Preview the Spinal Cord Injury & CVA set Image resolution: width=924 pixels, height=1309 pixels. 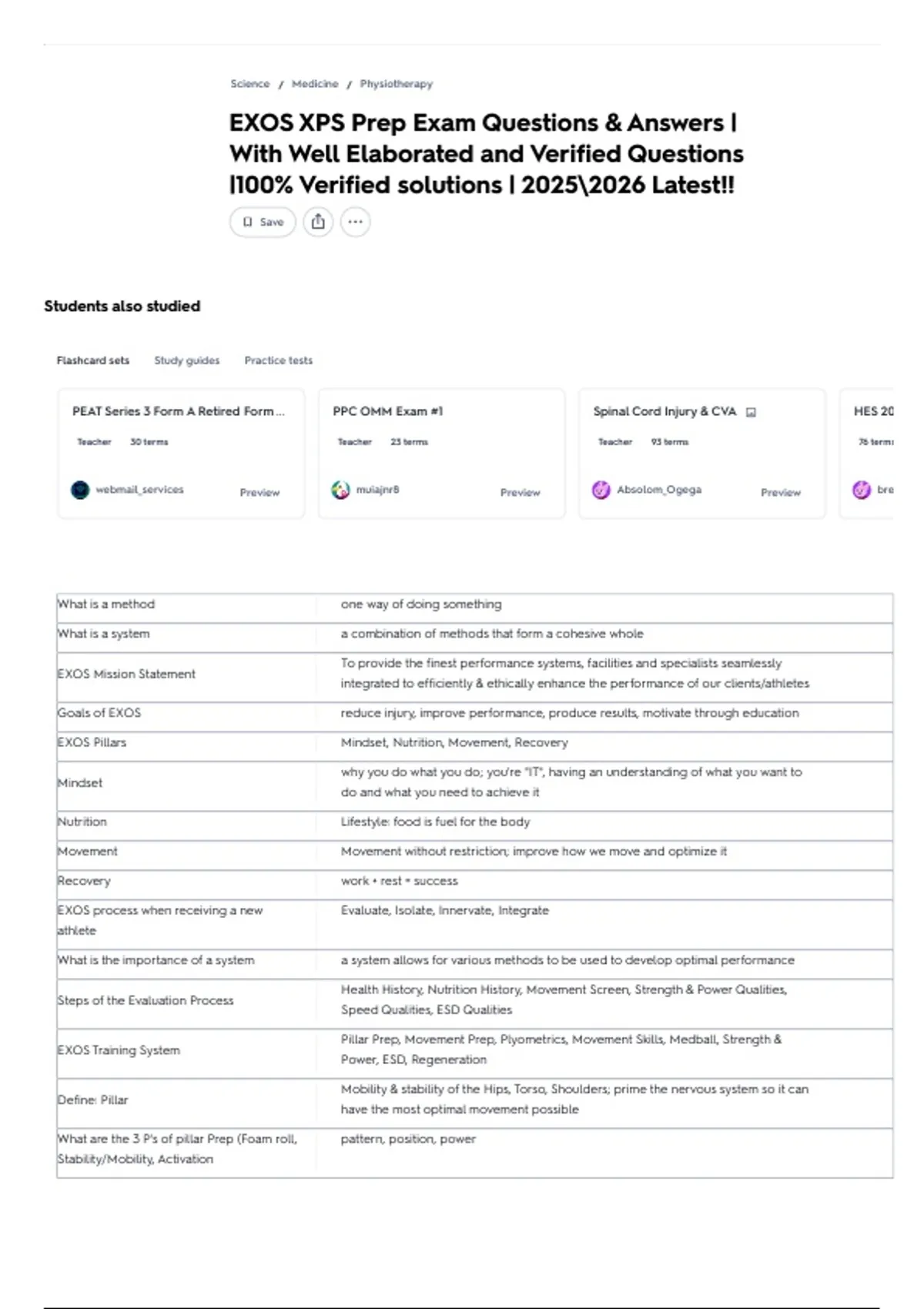[x=781, y=492]
